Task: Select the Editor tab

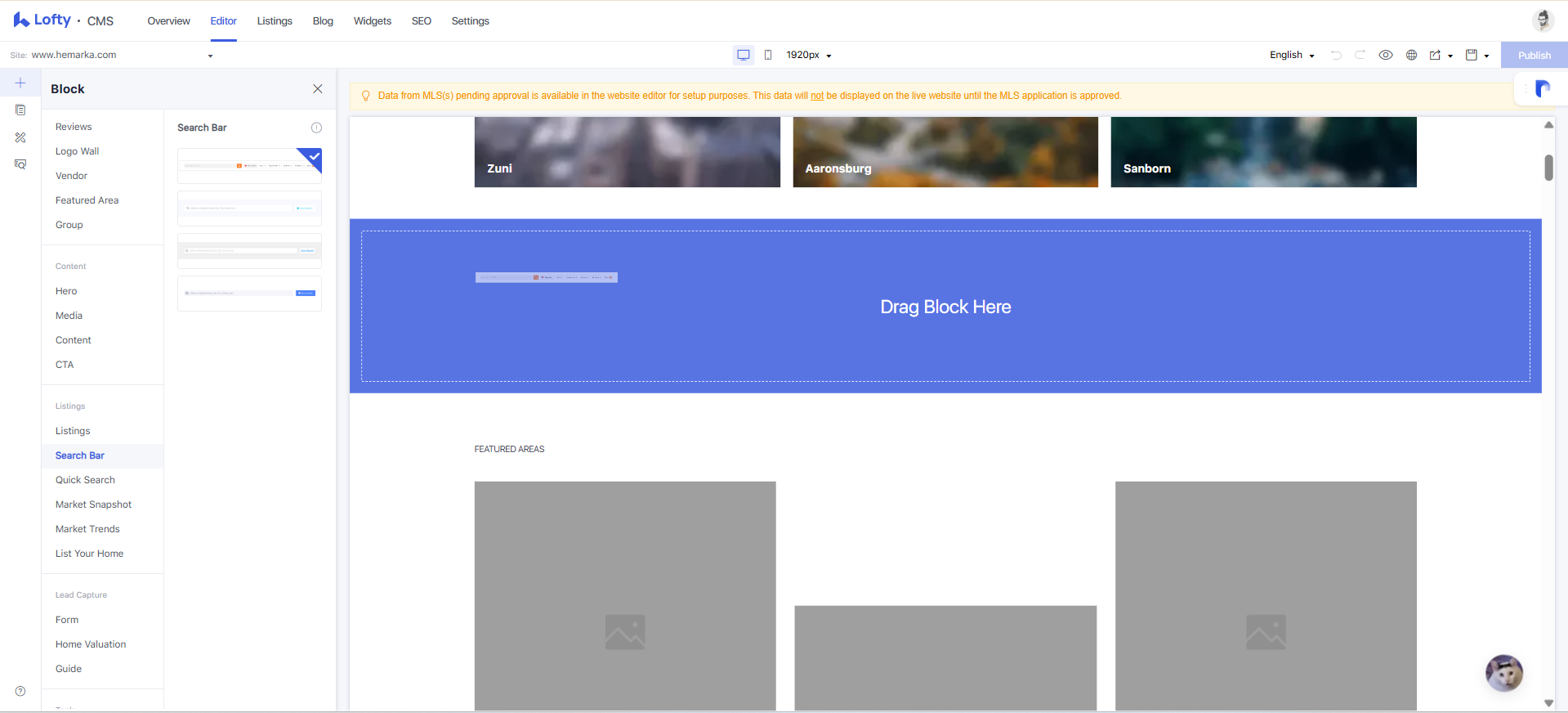Action: coord(223,21)
